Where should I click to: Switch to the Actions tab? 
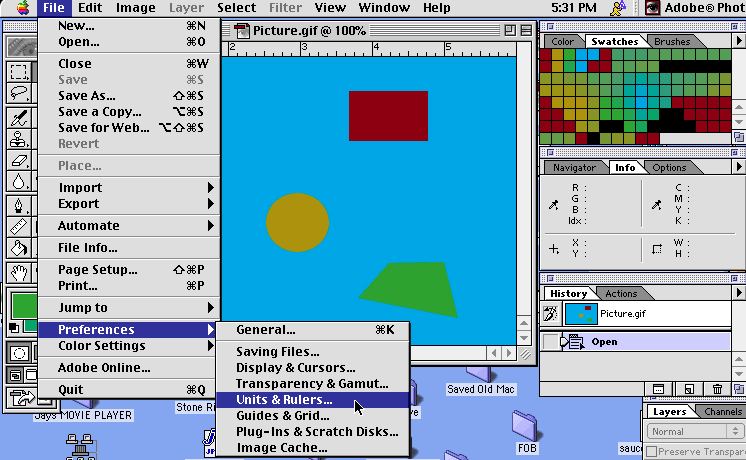click(621, 294)
